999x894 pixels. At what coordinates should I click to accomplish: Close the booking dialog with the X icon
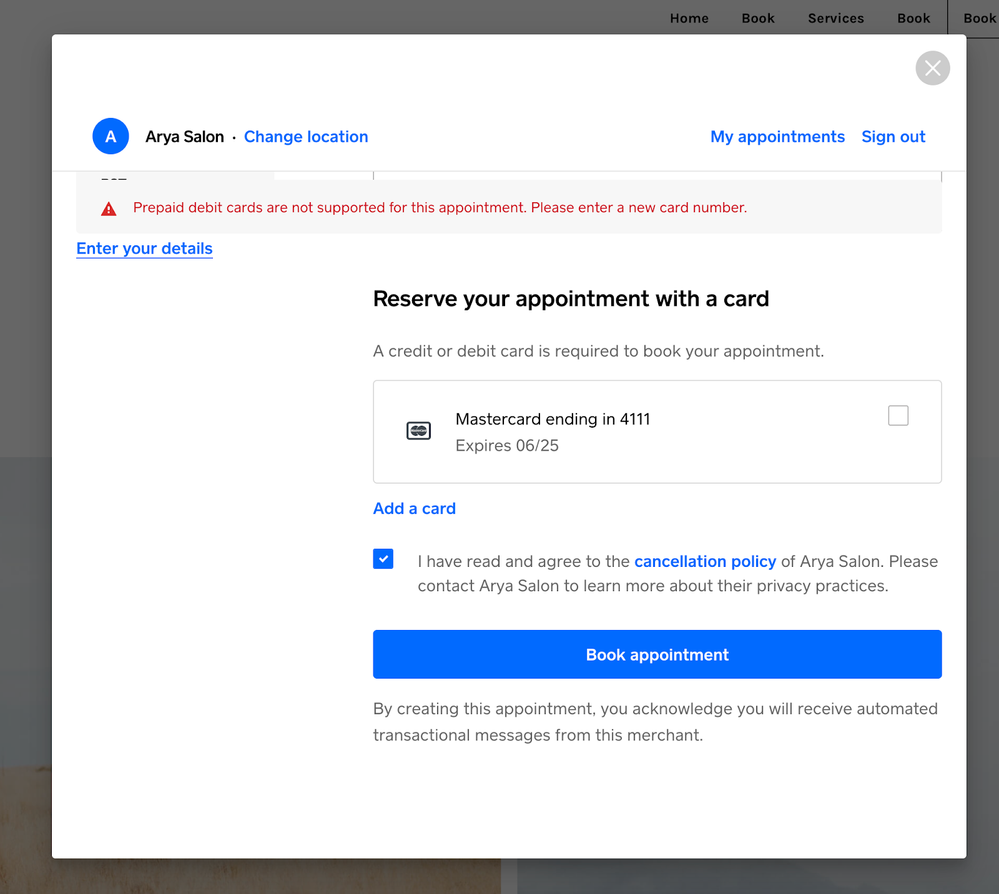tap(932, 68)
